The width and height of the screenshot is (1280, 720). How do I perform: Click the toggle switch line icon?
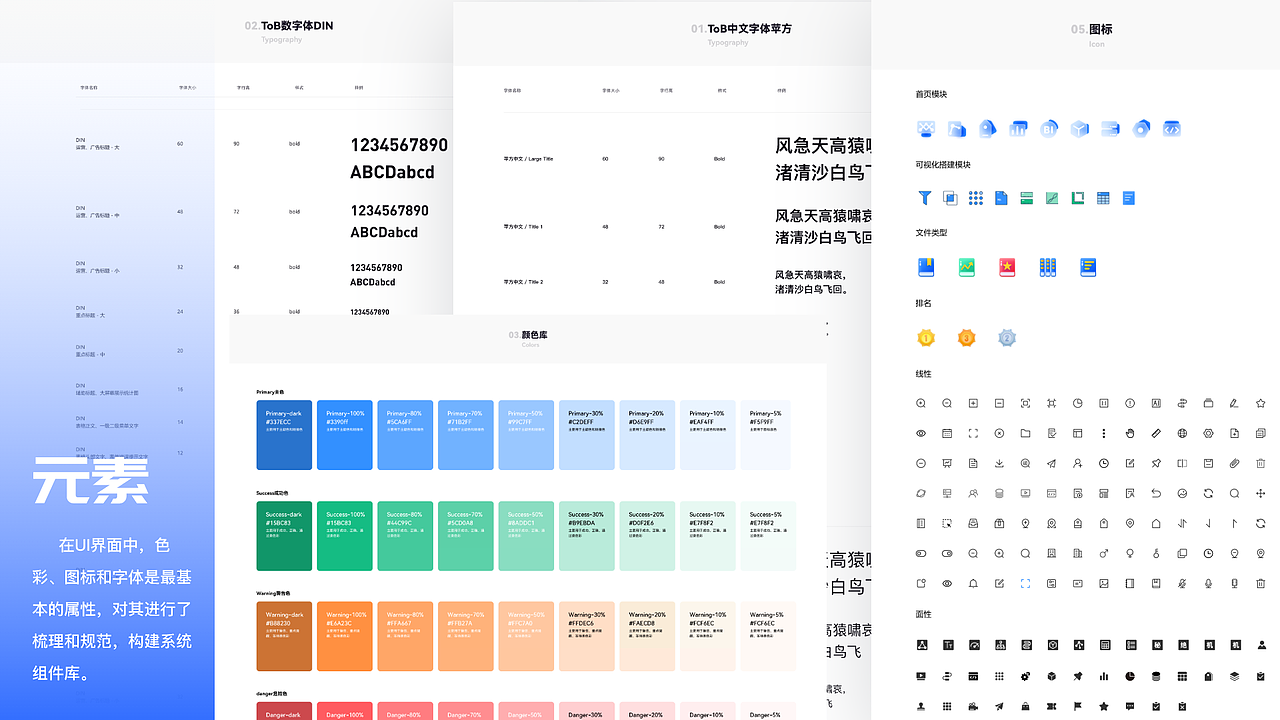pos(920,553)
